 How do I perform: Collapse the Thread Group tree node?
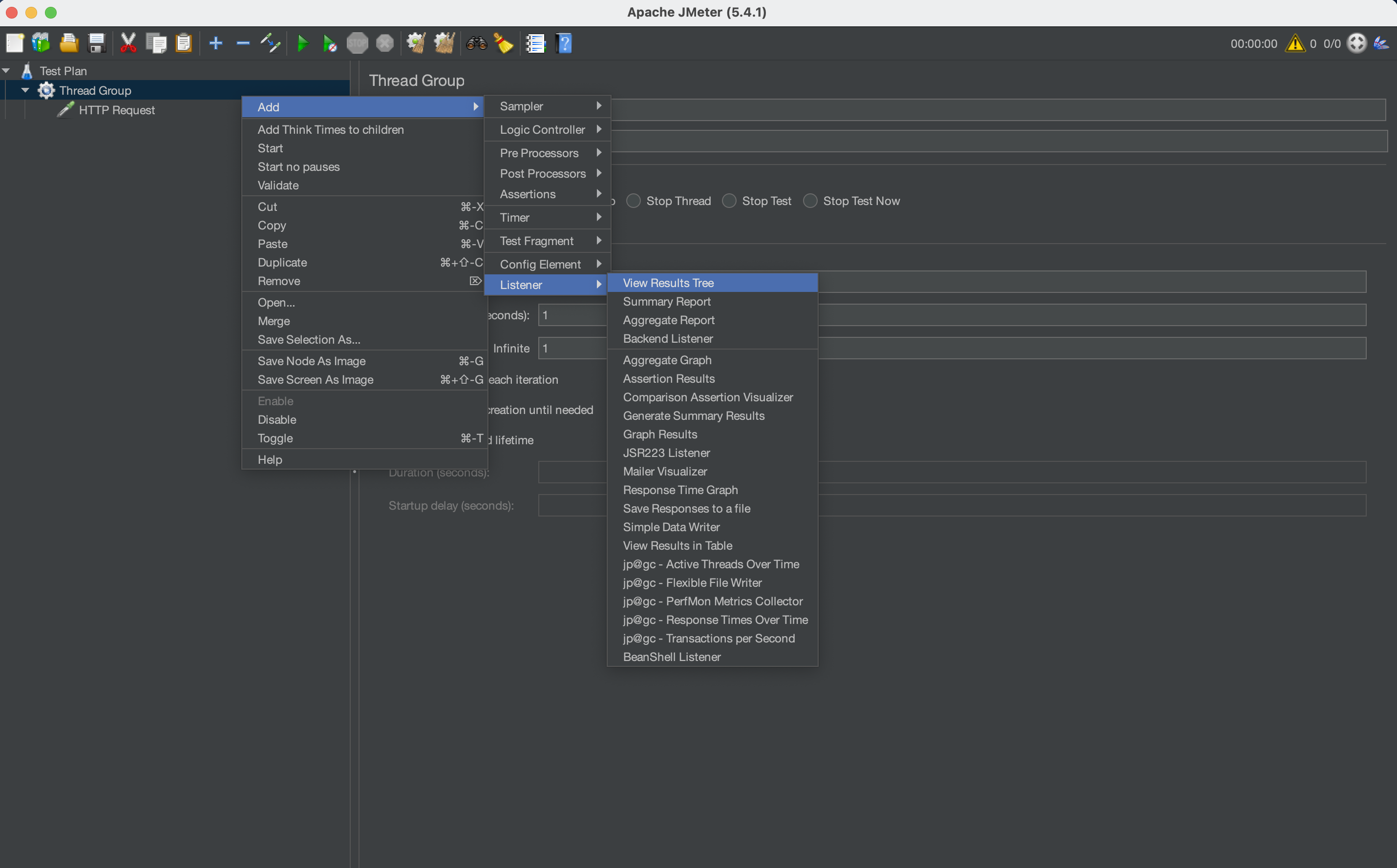25,90
